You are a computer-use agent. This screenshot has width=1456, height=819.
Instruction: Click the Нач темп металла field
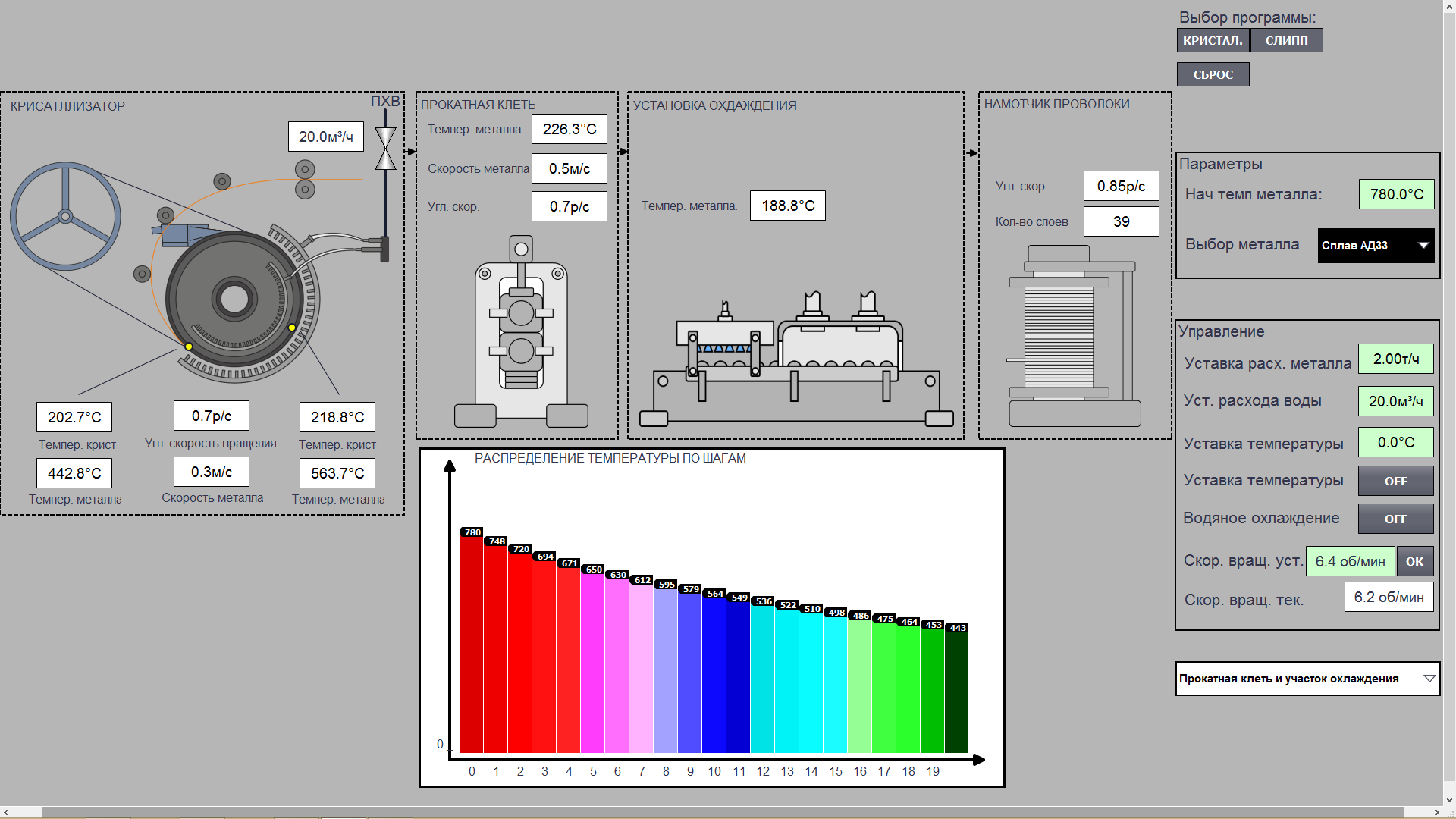click(1395, 195)
